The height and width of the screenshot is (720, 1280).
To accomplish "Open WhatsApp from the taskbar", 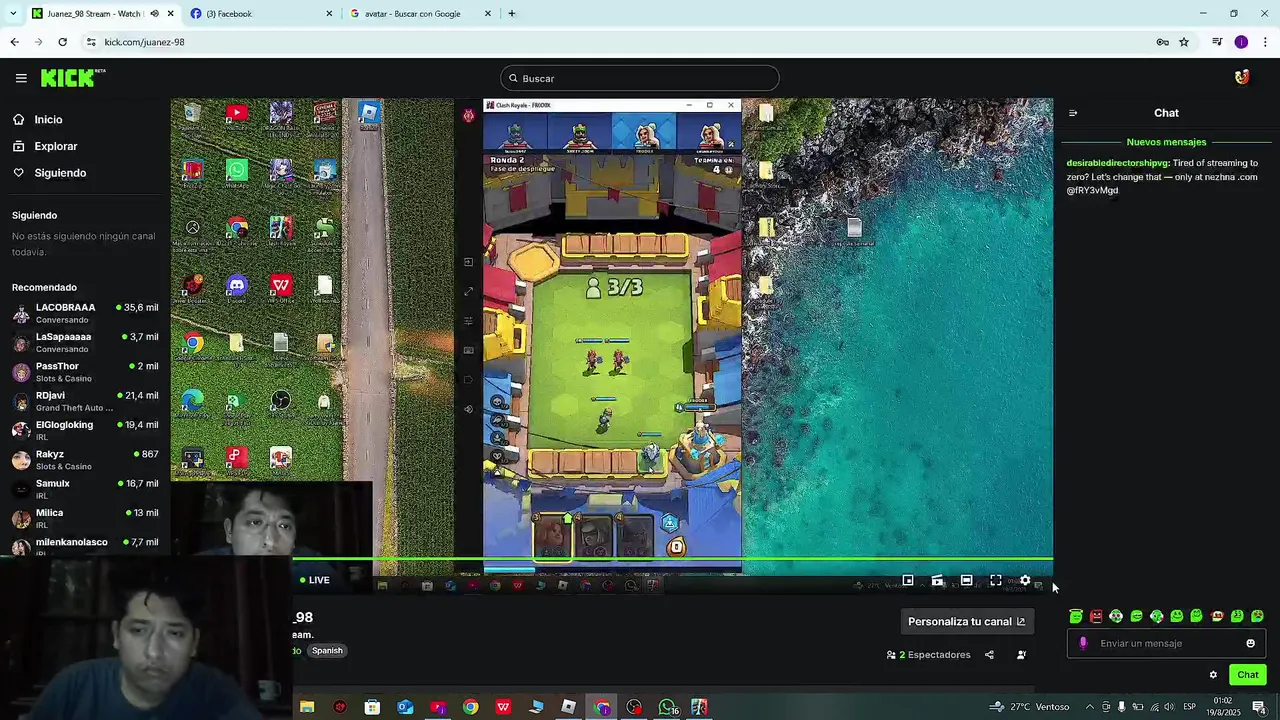I will click(x=667, y=708).
